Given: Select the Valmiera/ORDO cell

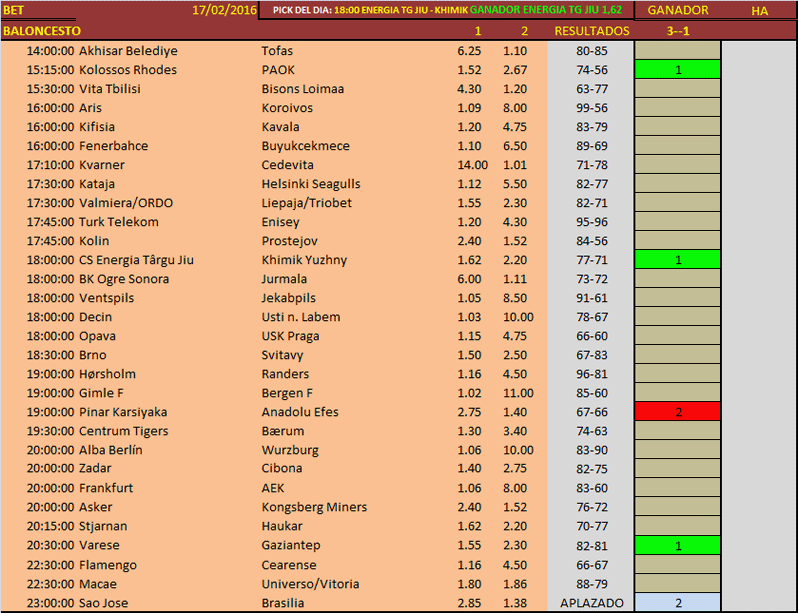Looking at the screenshot, I should (126, 203).
